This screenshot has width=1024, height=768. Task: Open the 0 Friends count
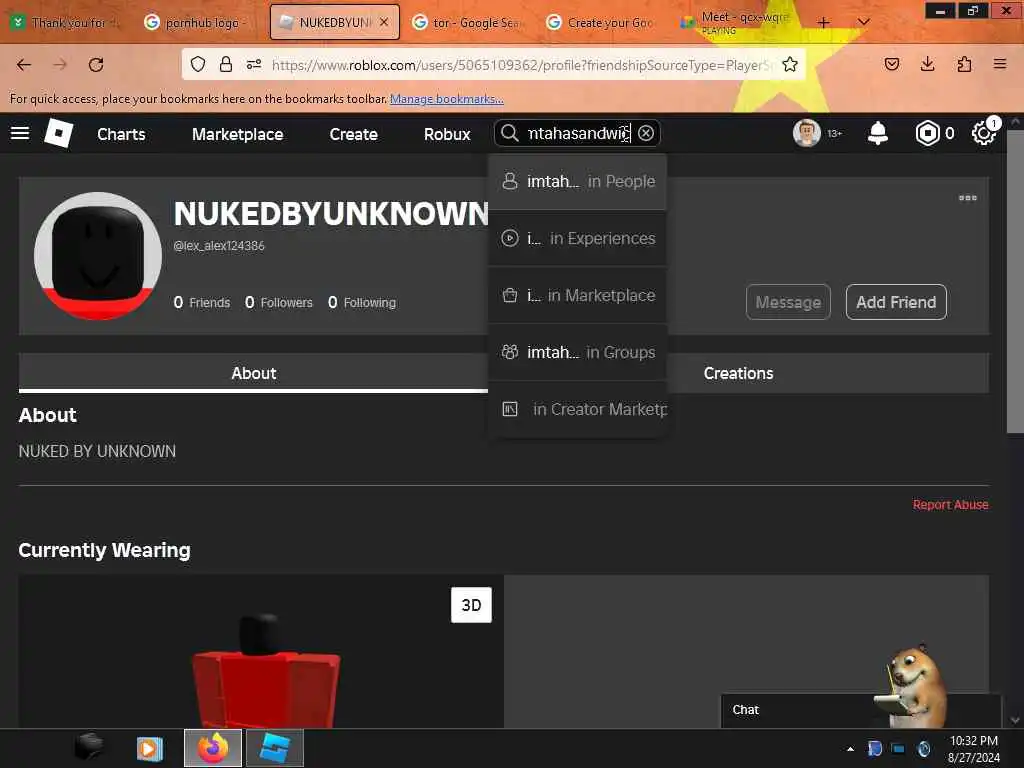tap(202, 302)
